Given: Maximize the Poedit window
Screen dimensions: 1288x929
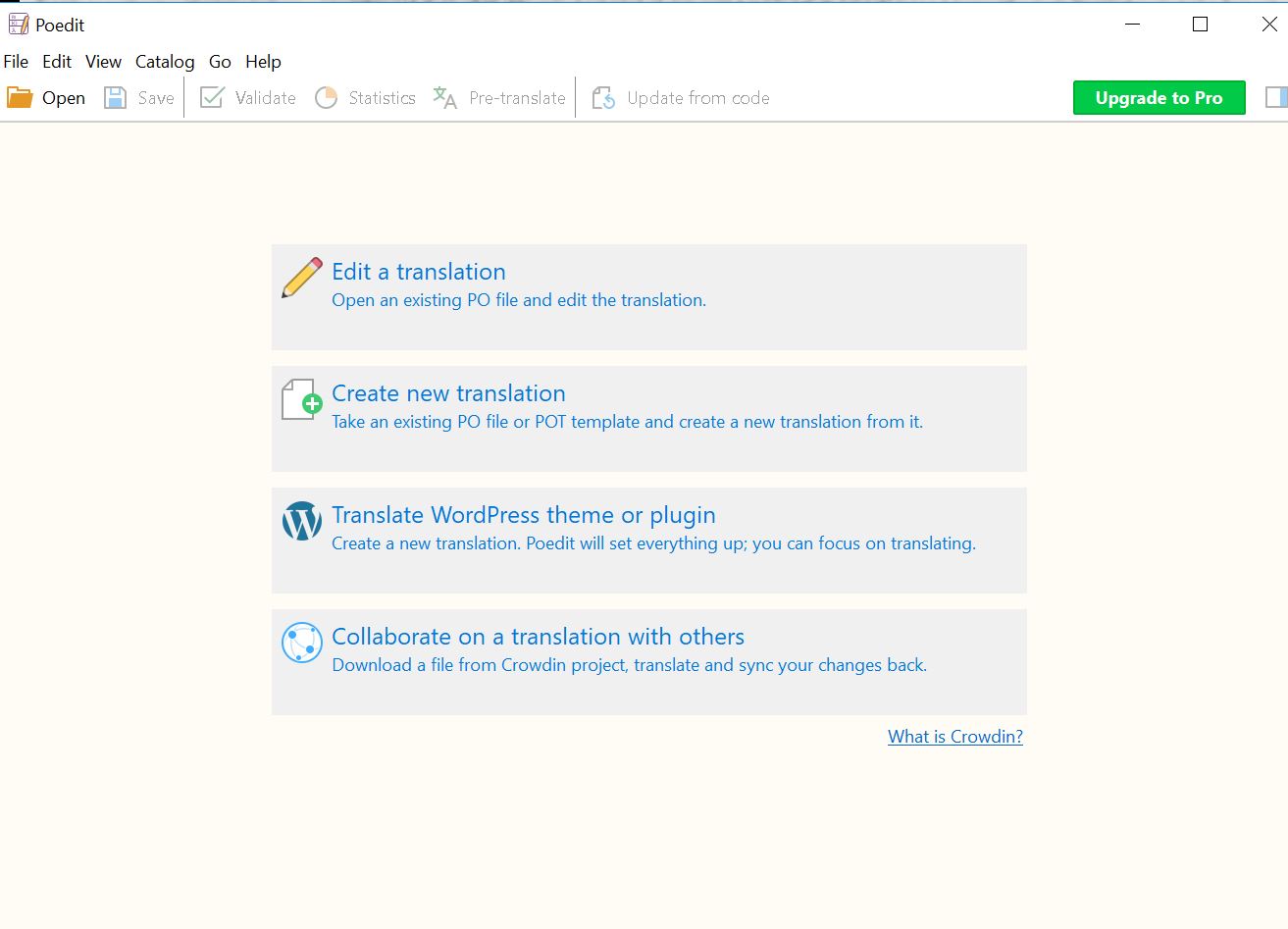Looking at the screenshot, I should click(1200, 25).
